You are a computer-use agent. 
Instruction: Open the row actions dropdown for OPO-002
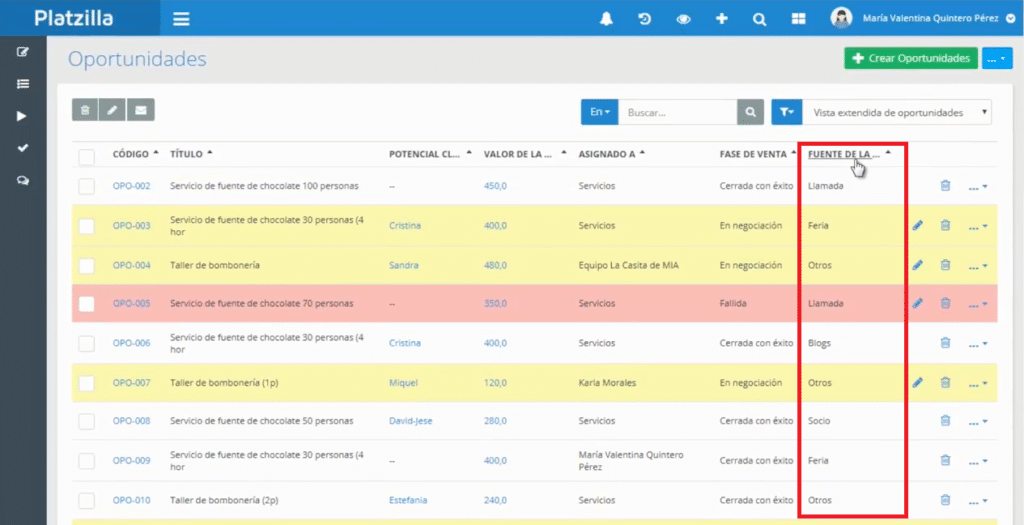978,187
